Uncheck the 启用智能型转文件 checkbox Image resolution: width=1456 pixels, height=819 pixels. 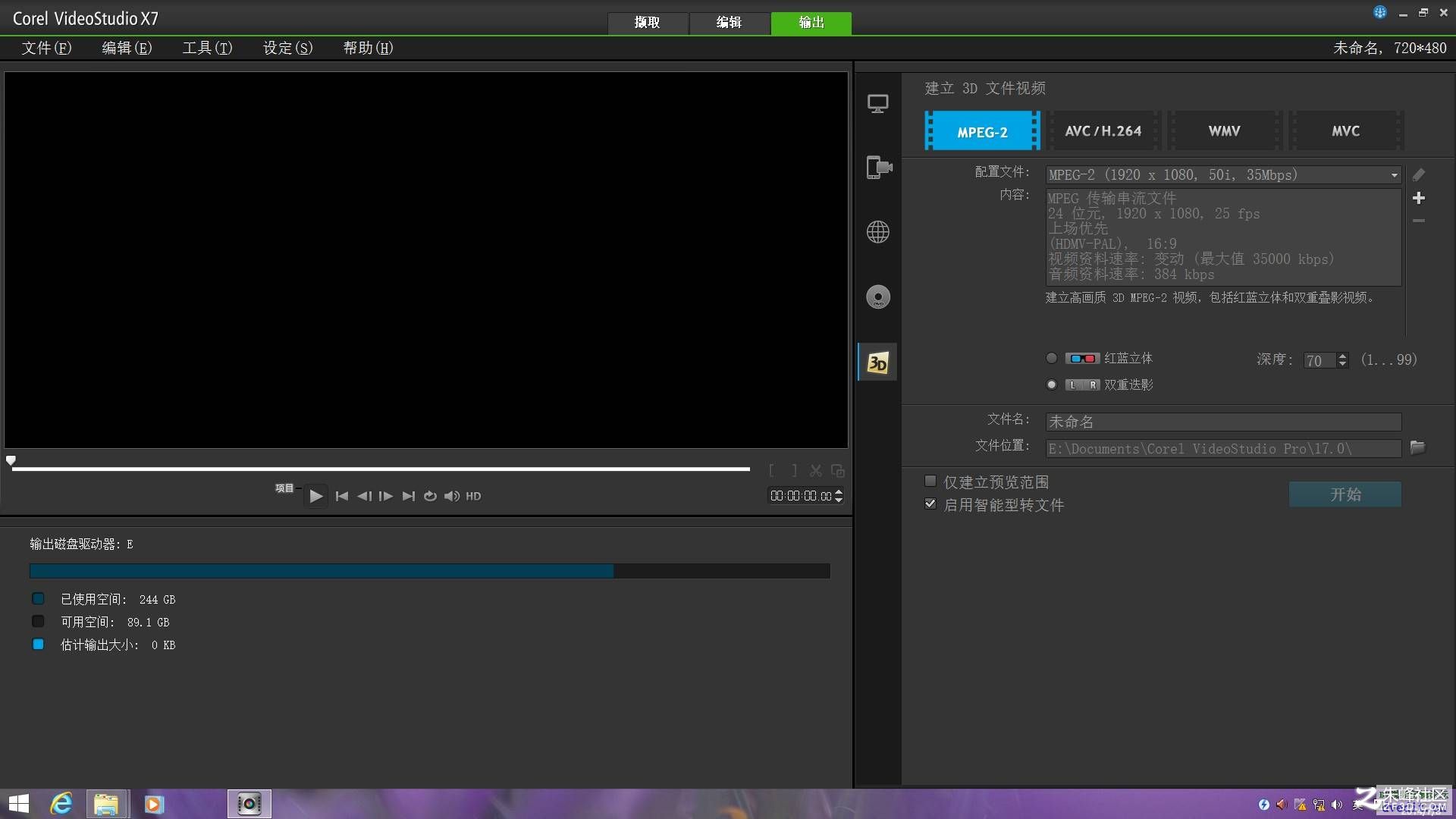click(930, 504)
